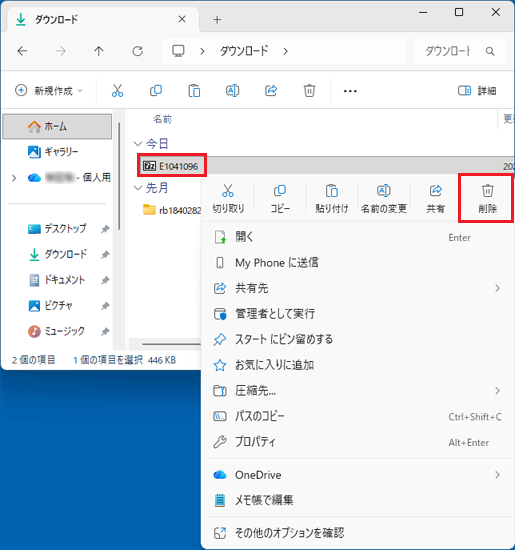Open ドキュメント in navigation pane
This screenshot has height=550, width=515.
pyautogui.click(x=57, y=280)
